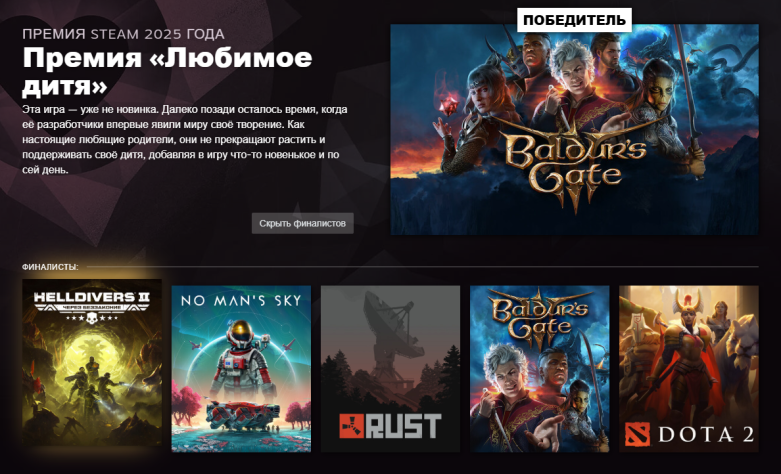Open the winning Baldur's Gate 3 banner

click(x=574, y=129)
